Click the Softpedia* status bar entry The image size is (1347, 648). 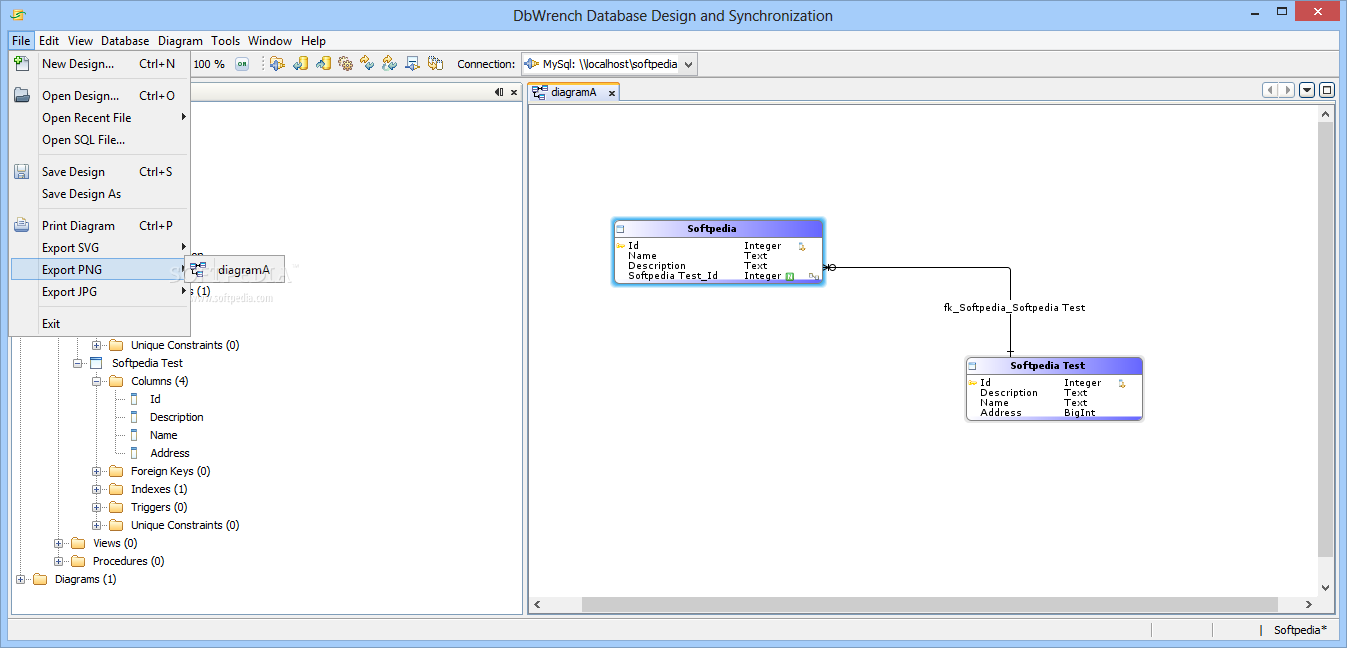[1300, 630]
